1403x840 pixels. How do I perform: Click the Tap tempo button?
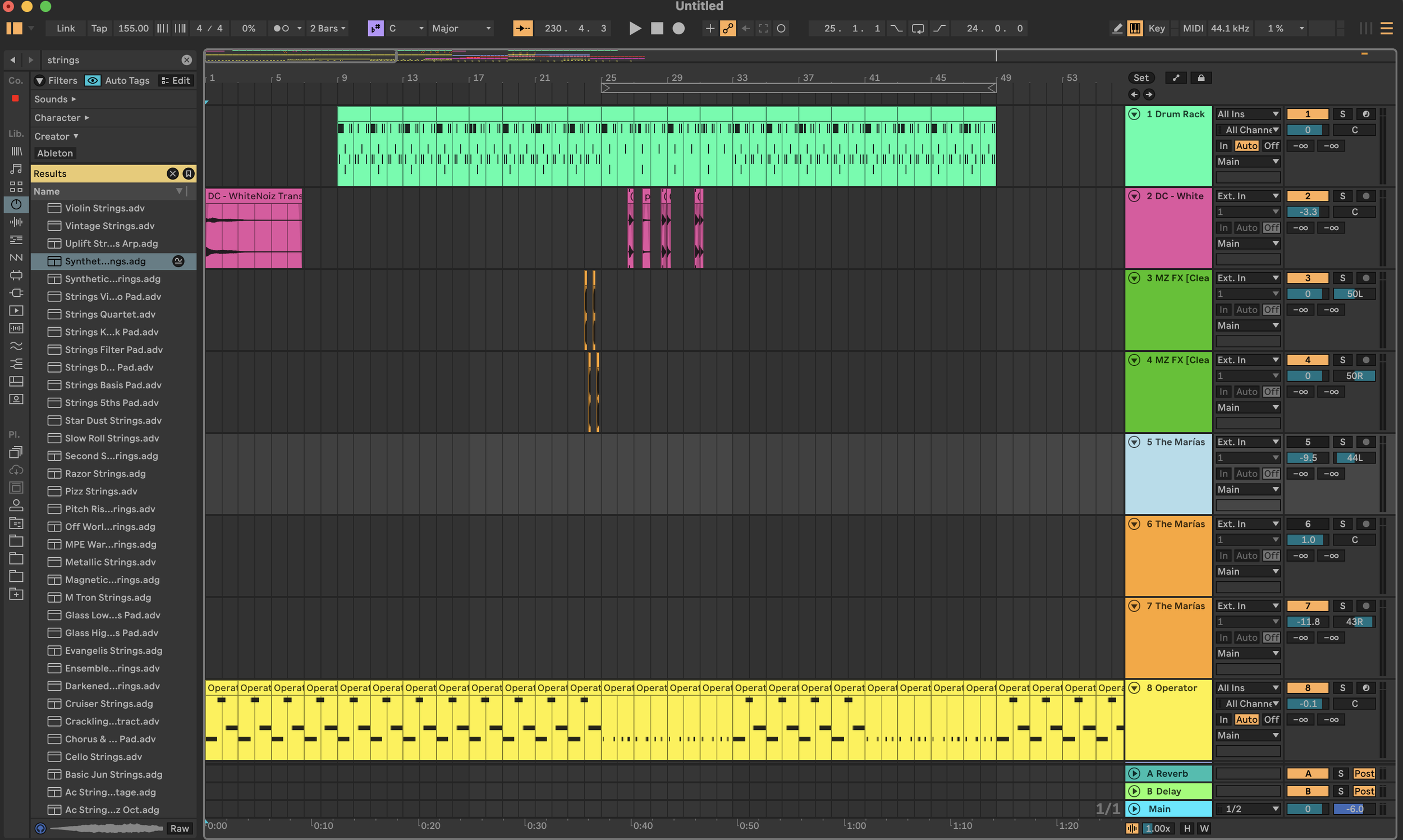pos(99,28)
